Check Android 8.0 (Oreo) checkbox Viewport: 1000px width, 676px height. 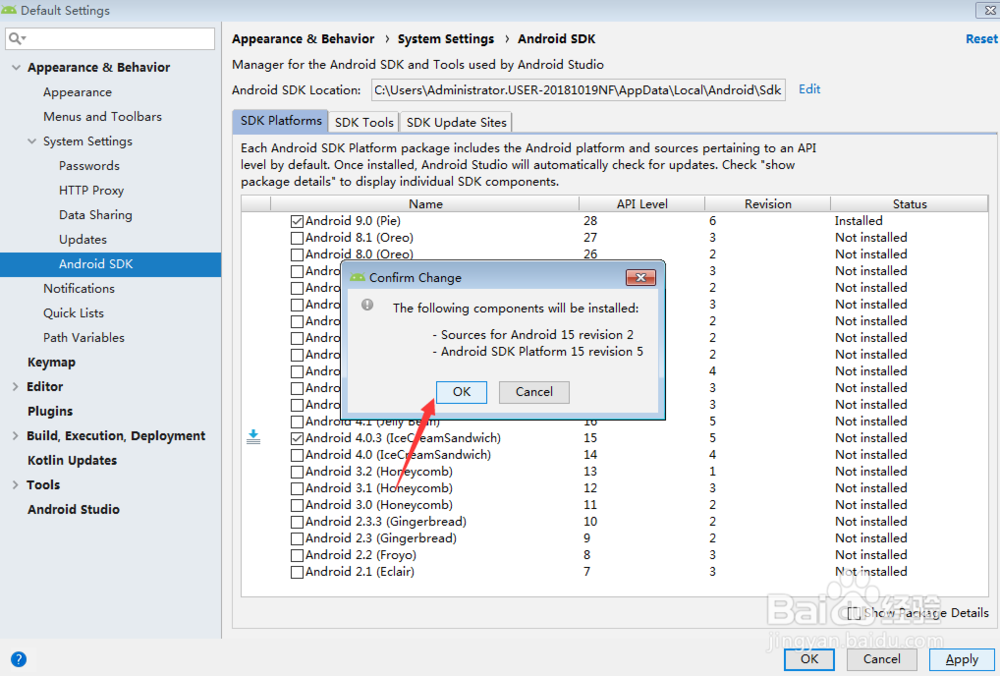click(297, 254)
